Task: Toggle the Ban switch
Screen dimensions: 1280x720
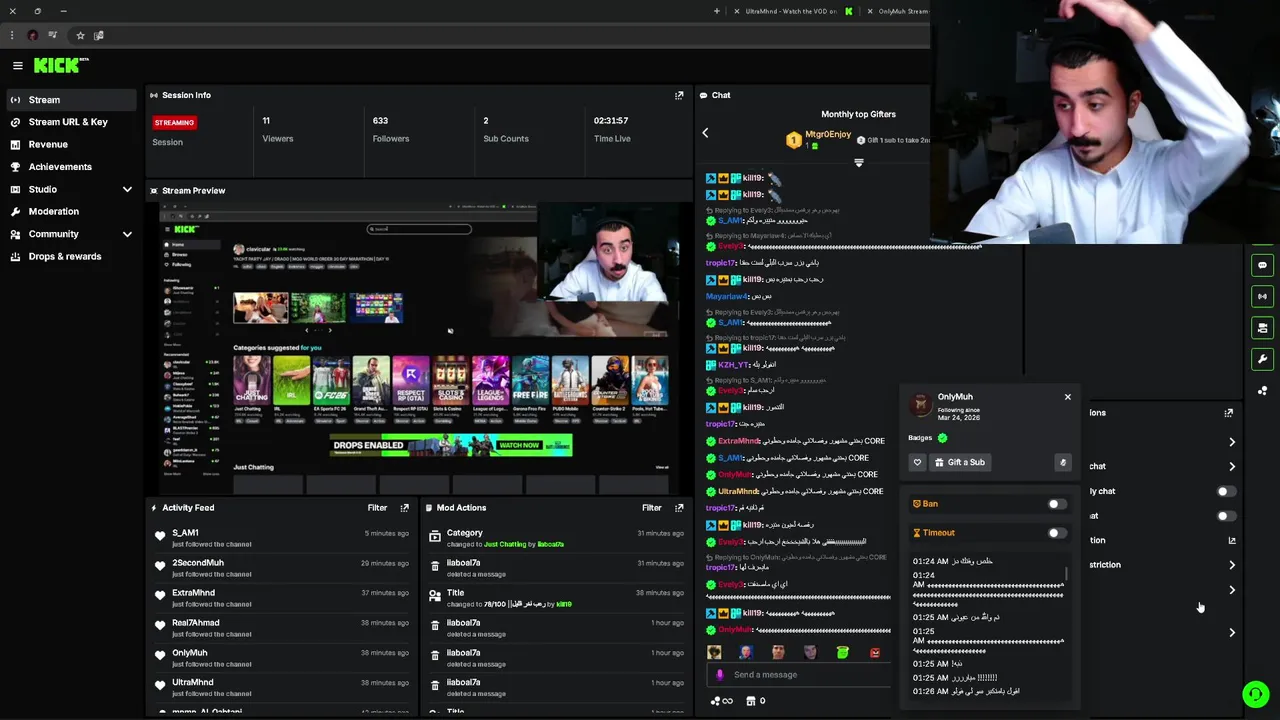Action: point(1056,504)
